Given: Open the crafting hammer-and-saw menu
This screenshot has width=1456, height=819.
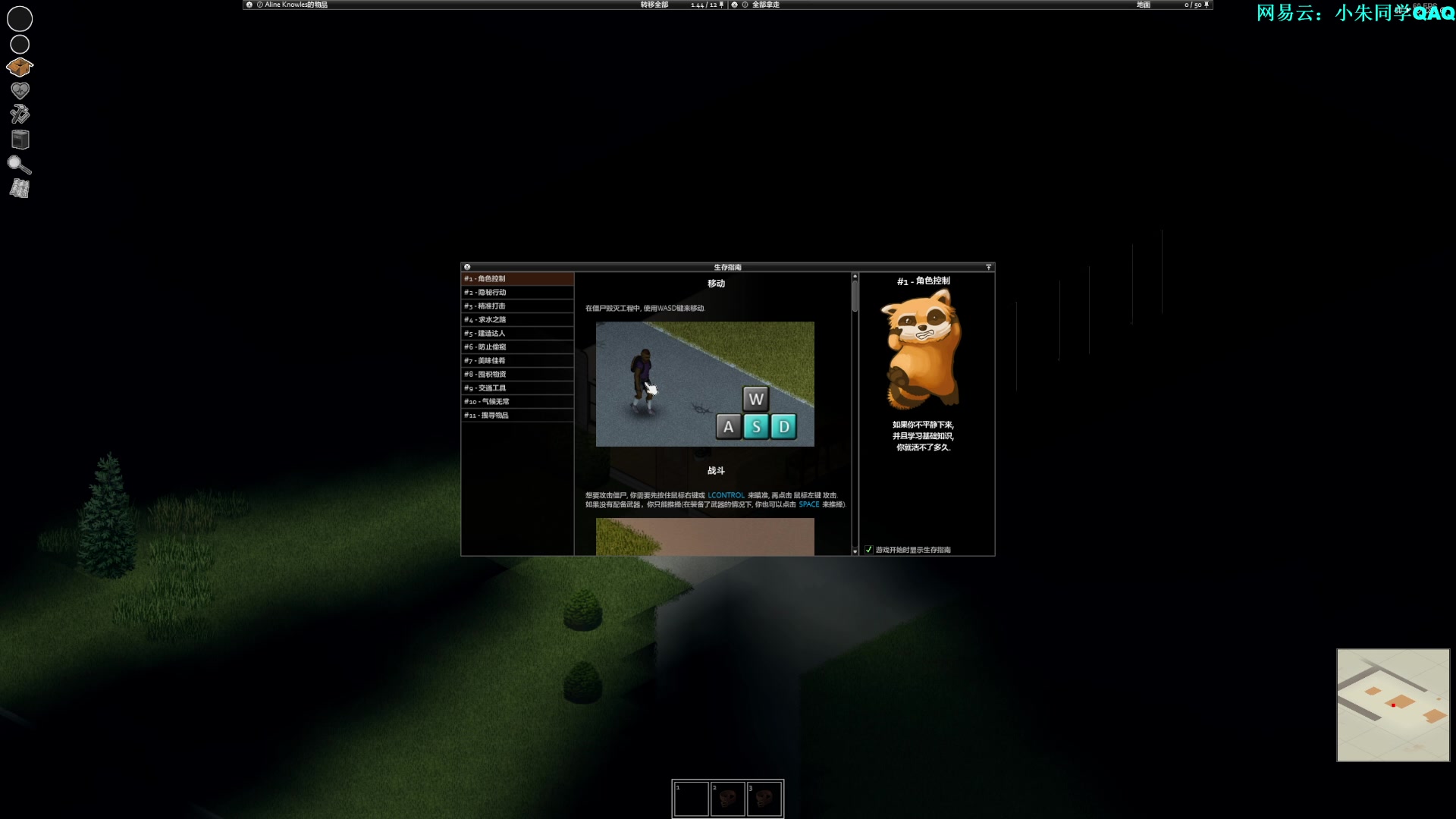Looking at the screenshot, I should pyautogui.click(x=20, y=115).
